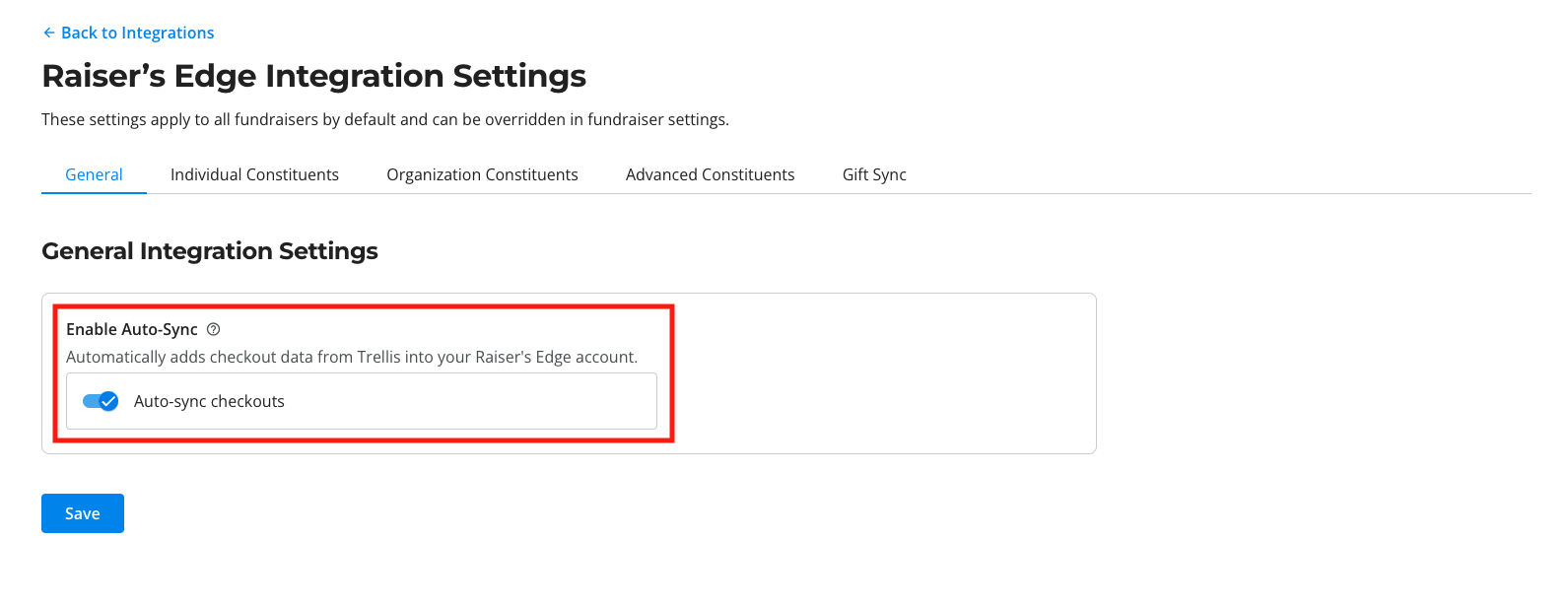1568x606 pixels.
Task: Click inside the Auto-sync checkouts container box
Action: click(x=394, y=401)
